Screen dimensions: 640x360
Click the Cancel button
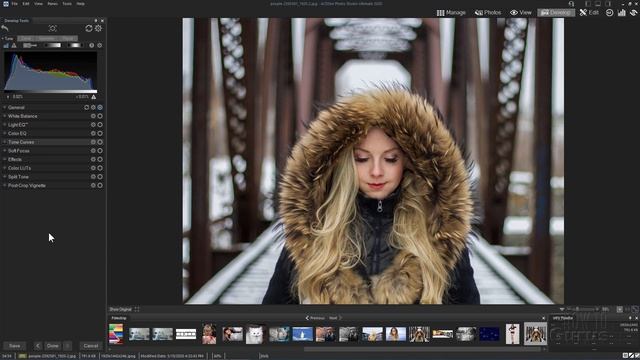point(91,346)
